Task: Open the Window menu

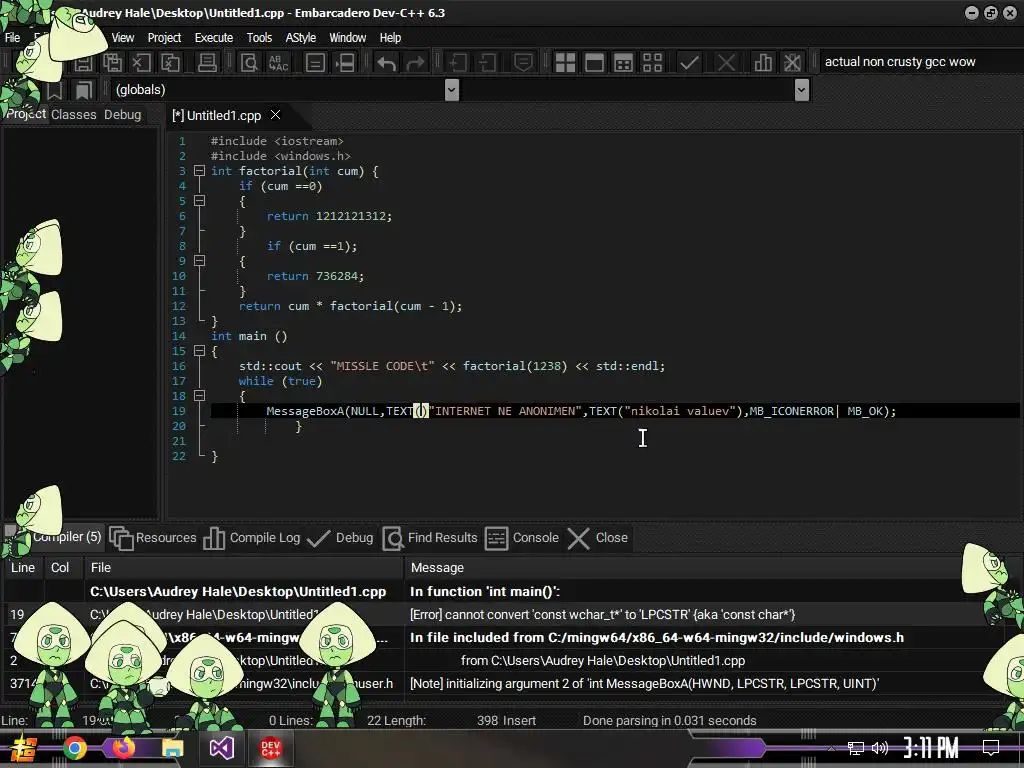Action: [x=347, y=38]
